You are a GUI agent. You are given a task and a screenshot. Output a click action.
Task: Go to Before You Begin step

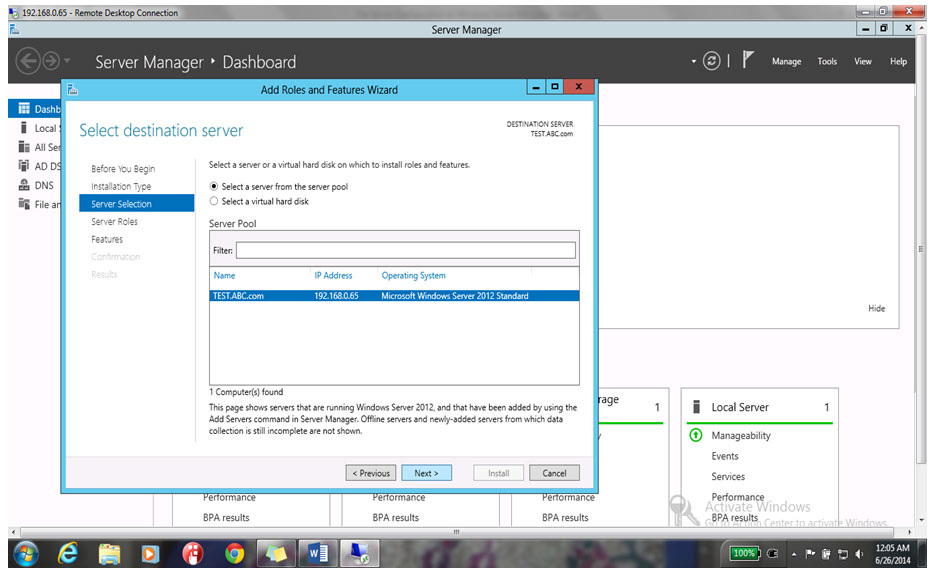point(123,169)
